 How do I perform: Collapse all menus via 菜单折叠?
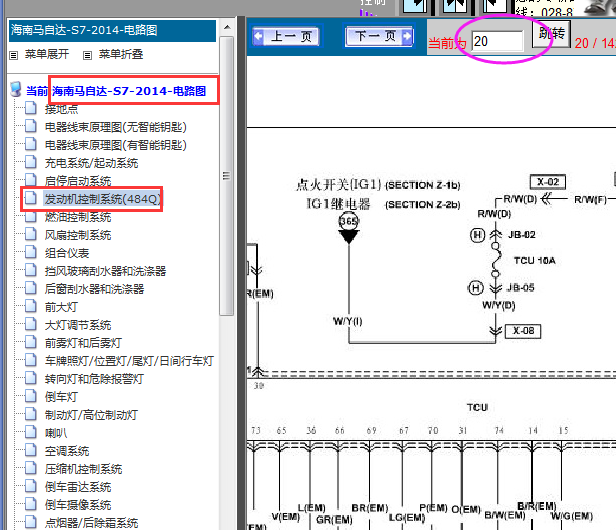[x=121, y=54]
